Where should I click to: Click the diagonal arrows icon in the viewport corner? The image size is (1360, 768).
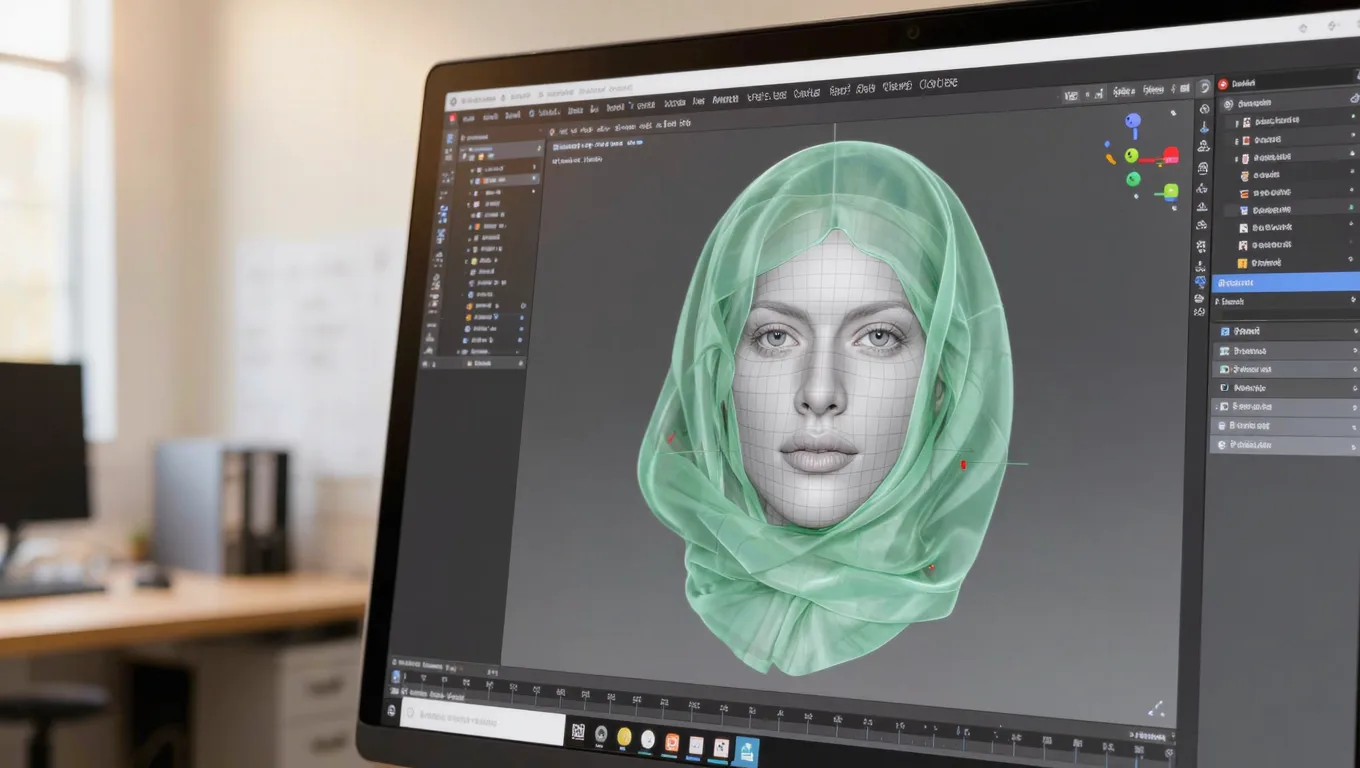(x=1156, y=707)
